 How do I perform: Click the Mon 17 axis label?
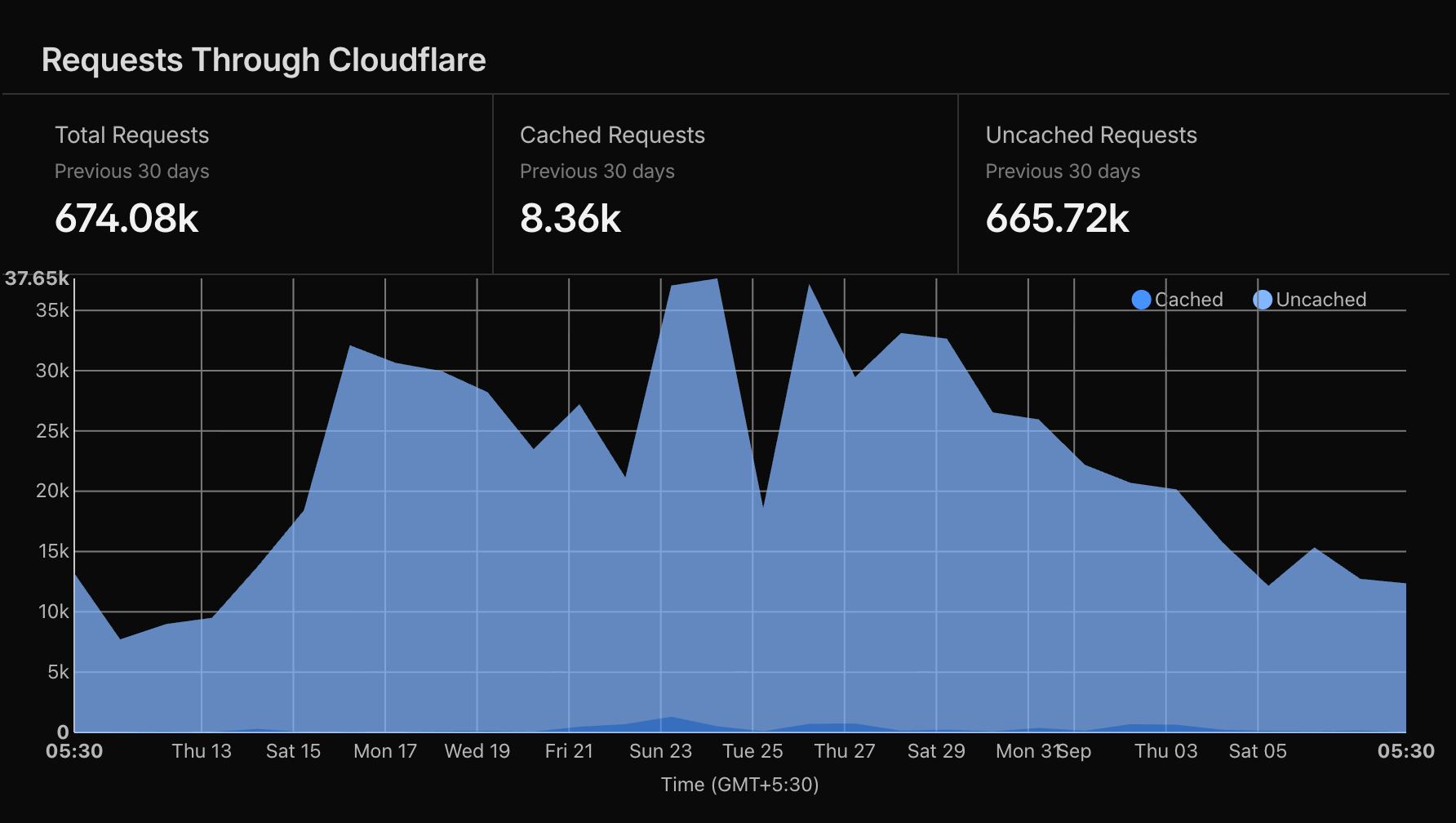click(385, 751)
